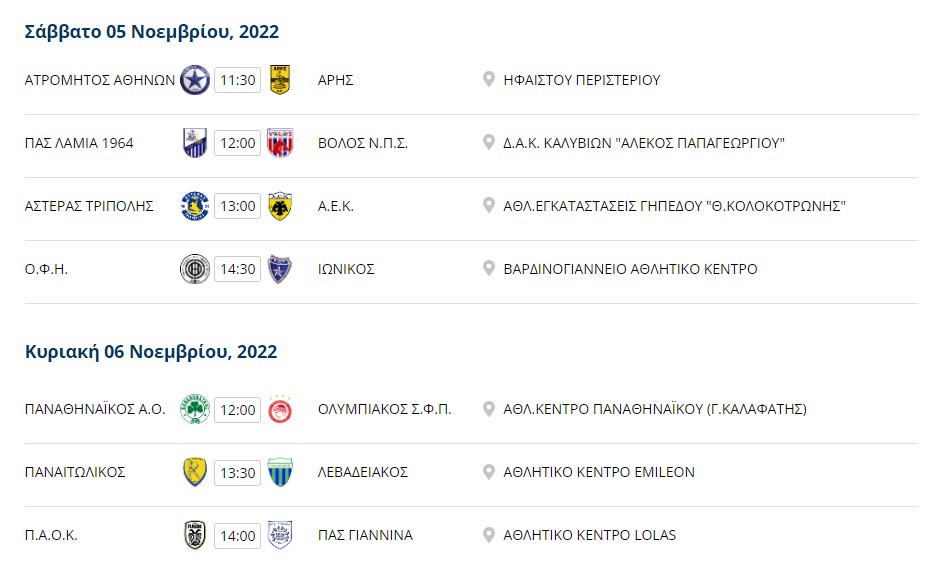
Task: Click location pin beside ΒΑΡΔΙΝΟΓΙΑΝΝΕΙΟ ΑΘΛΗΤΙΚΟ ΚΕΝΤΡΟ
Action: coord(489,268)
